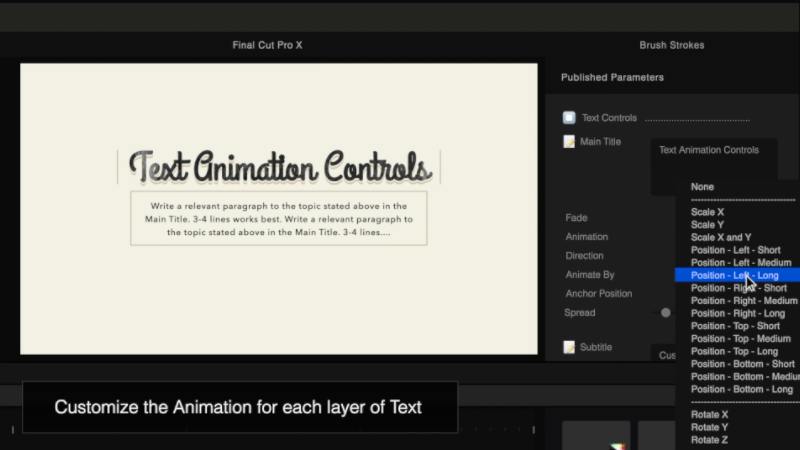Select Position - Top - Long
Image resolution: width=800 pixels, height=450 pixels.
[x=734, y=352]
